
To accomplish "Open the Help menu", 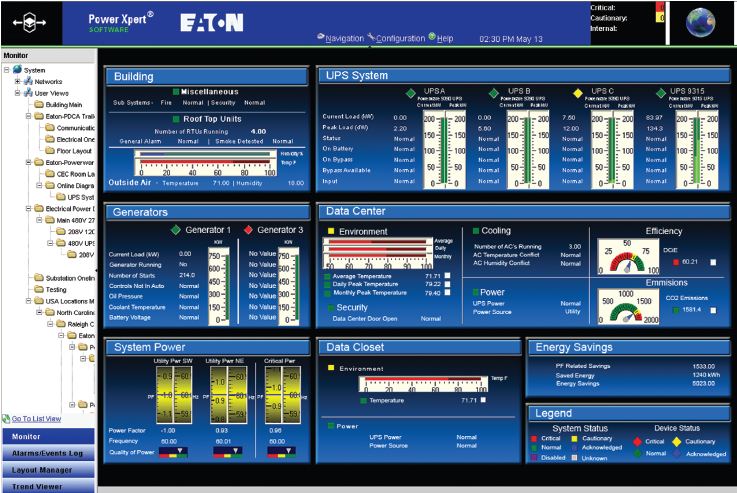I will point(441,38).
